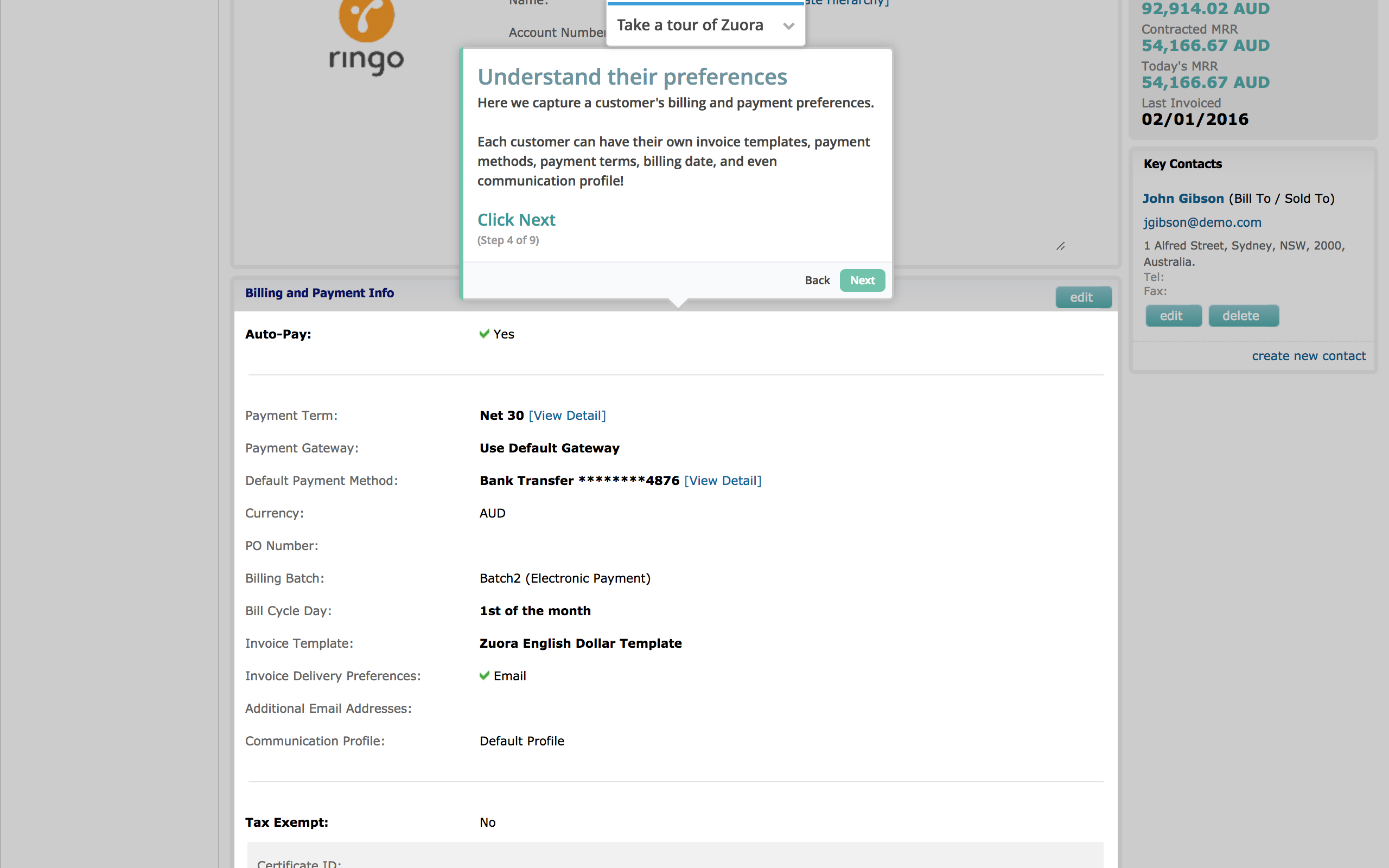Click the Today's MRR label
Image resolution: width=1389 pixels, height=868 pixels.
(x=1180, y=66)
